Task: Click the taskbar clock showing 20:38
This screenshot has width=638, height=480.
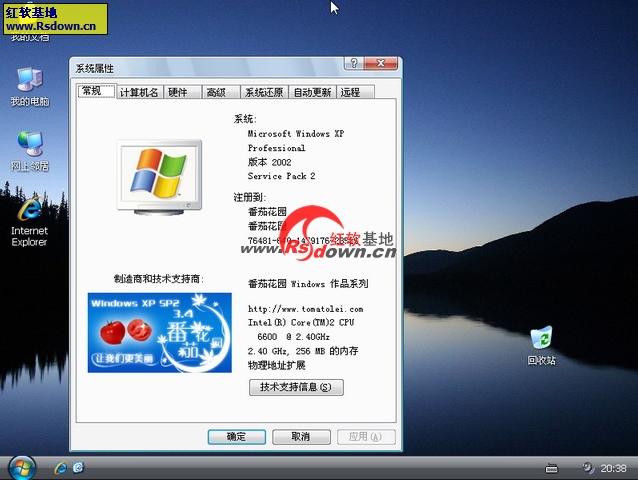Action: tap(613, 469)
